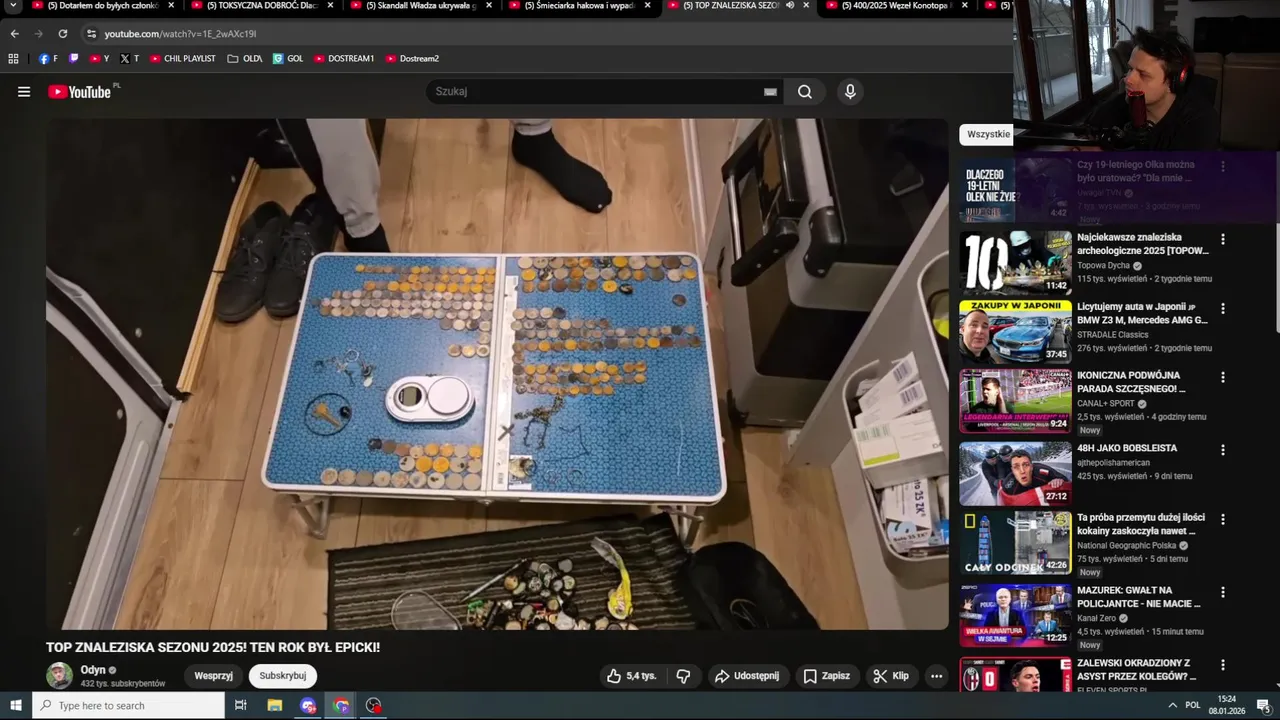This screenshot has height=720, width=1280.
Task: Switch to the 'TOKSYCZNA DOBROĆ' tab
Action: 263,6
